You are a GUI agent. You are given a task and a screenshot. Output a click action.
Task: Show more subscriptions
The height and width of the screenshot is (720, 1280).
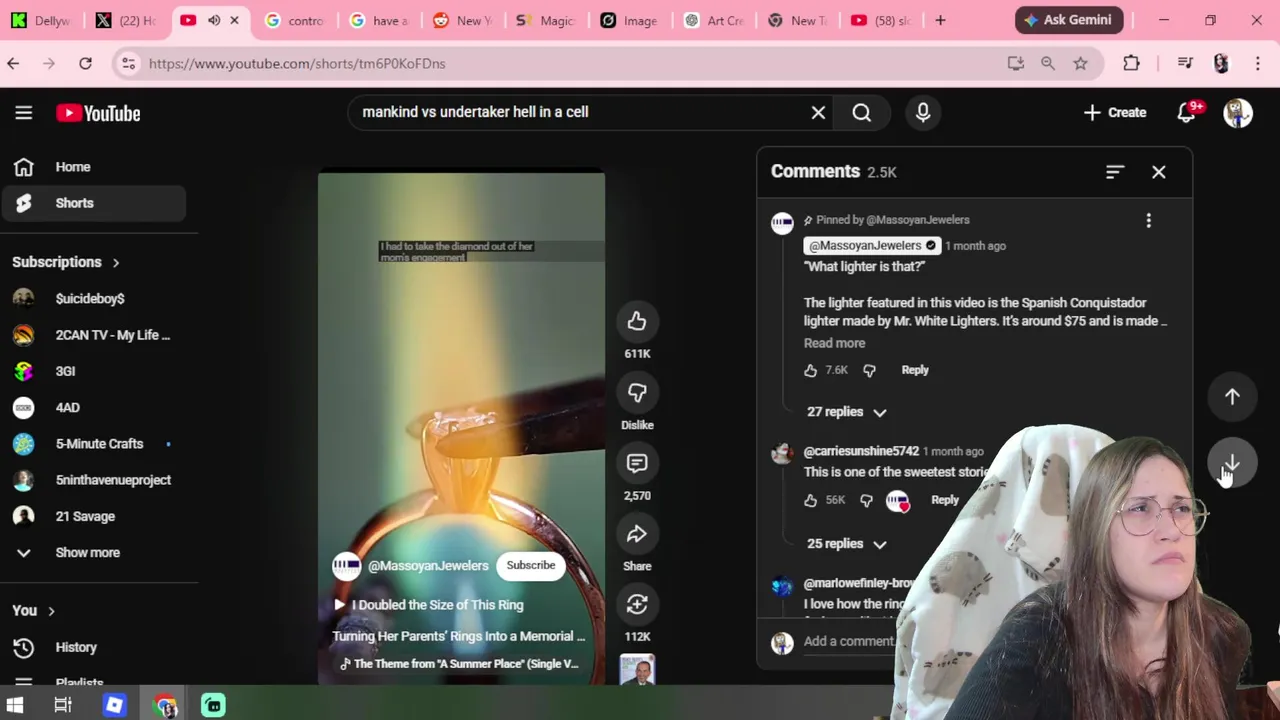[x=93, y=553]
